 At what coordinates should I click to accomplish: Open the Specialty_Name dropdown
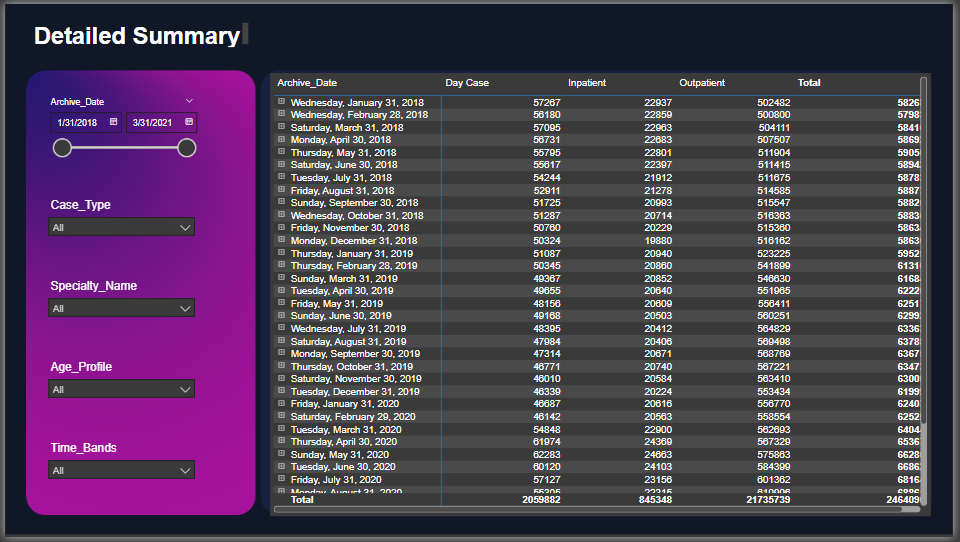(122, 308)
